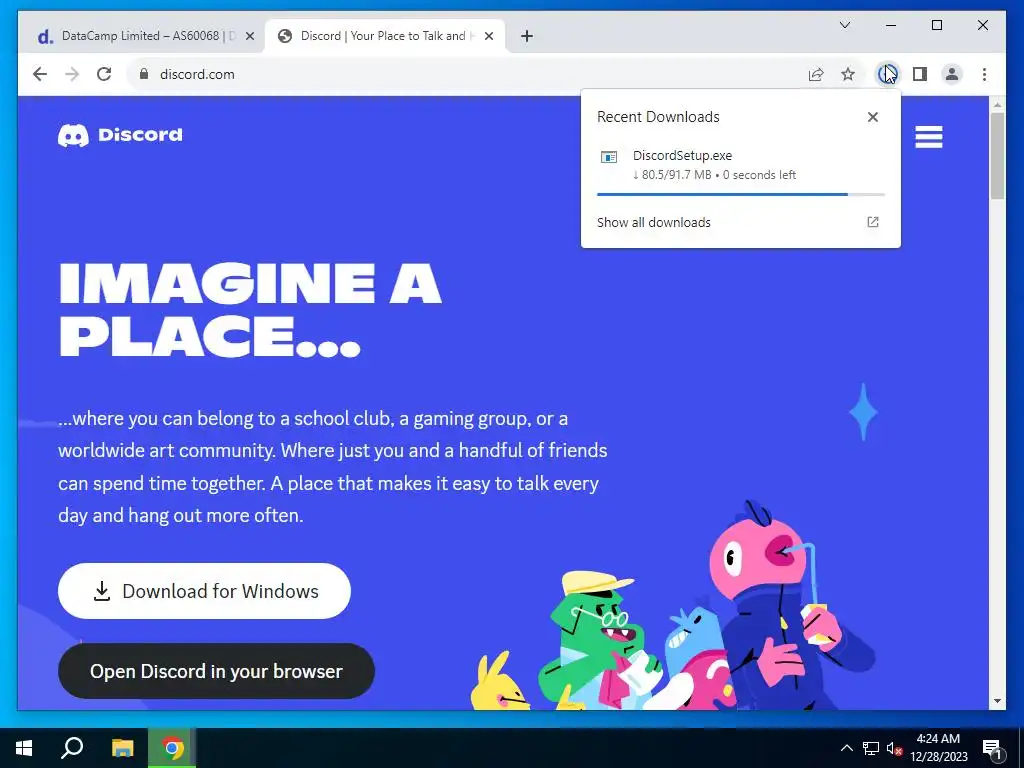Open Discord hamburger navigation menu
The height and width of the screenshot is (768, 1024).
tap(929, 136)
